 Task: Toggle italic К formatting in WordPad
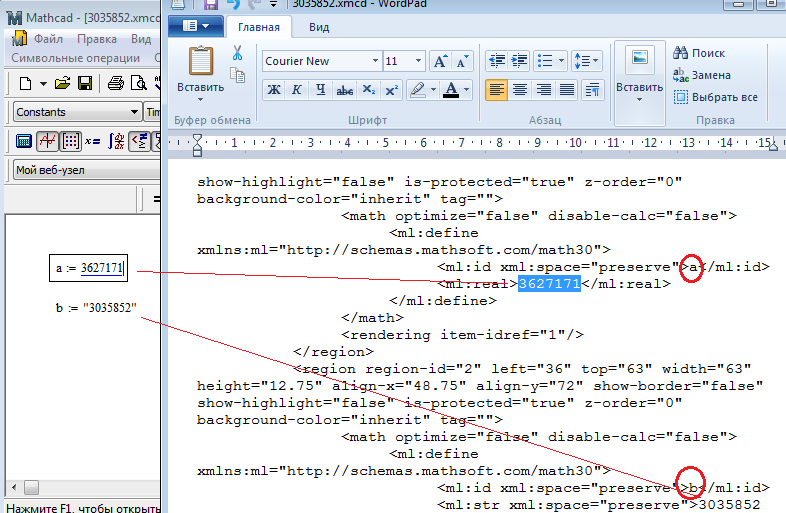297,90
